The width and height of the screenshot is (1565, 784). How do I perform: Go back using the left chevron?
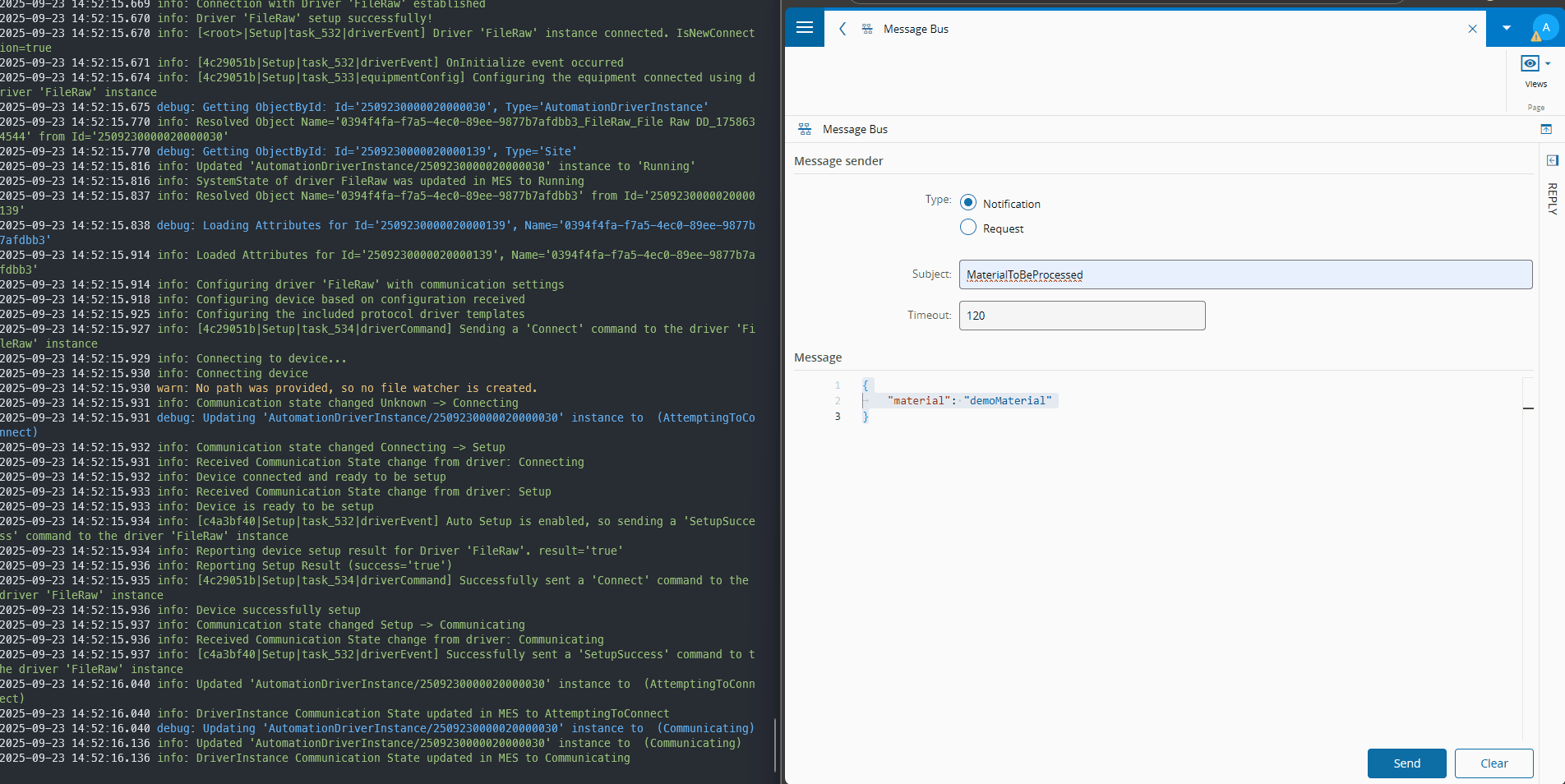click(843, 29)
